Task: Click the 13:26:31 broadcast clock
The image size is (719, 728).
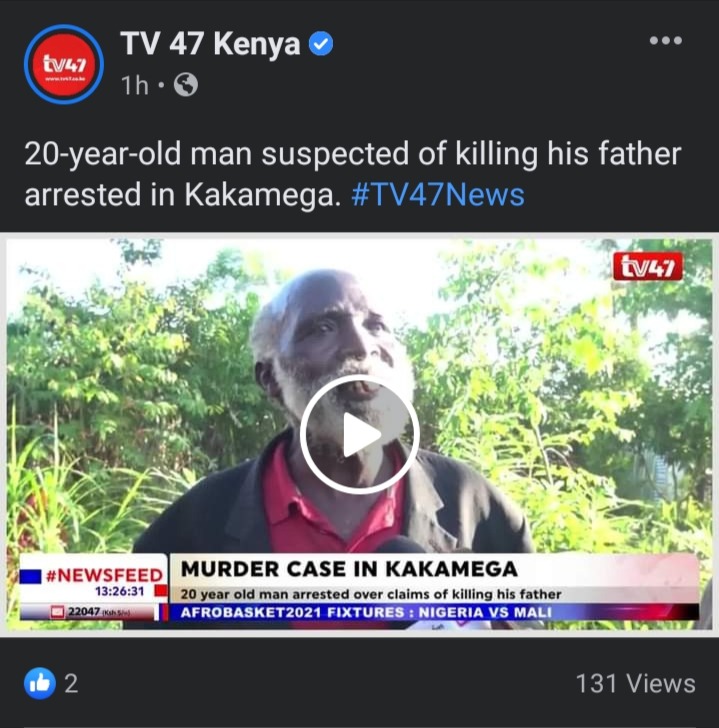Action: (120, 591)
